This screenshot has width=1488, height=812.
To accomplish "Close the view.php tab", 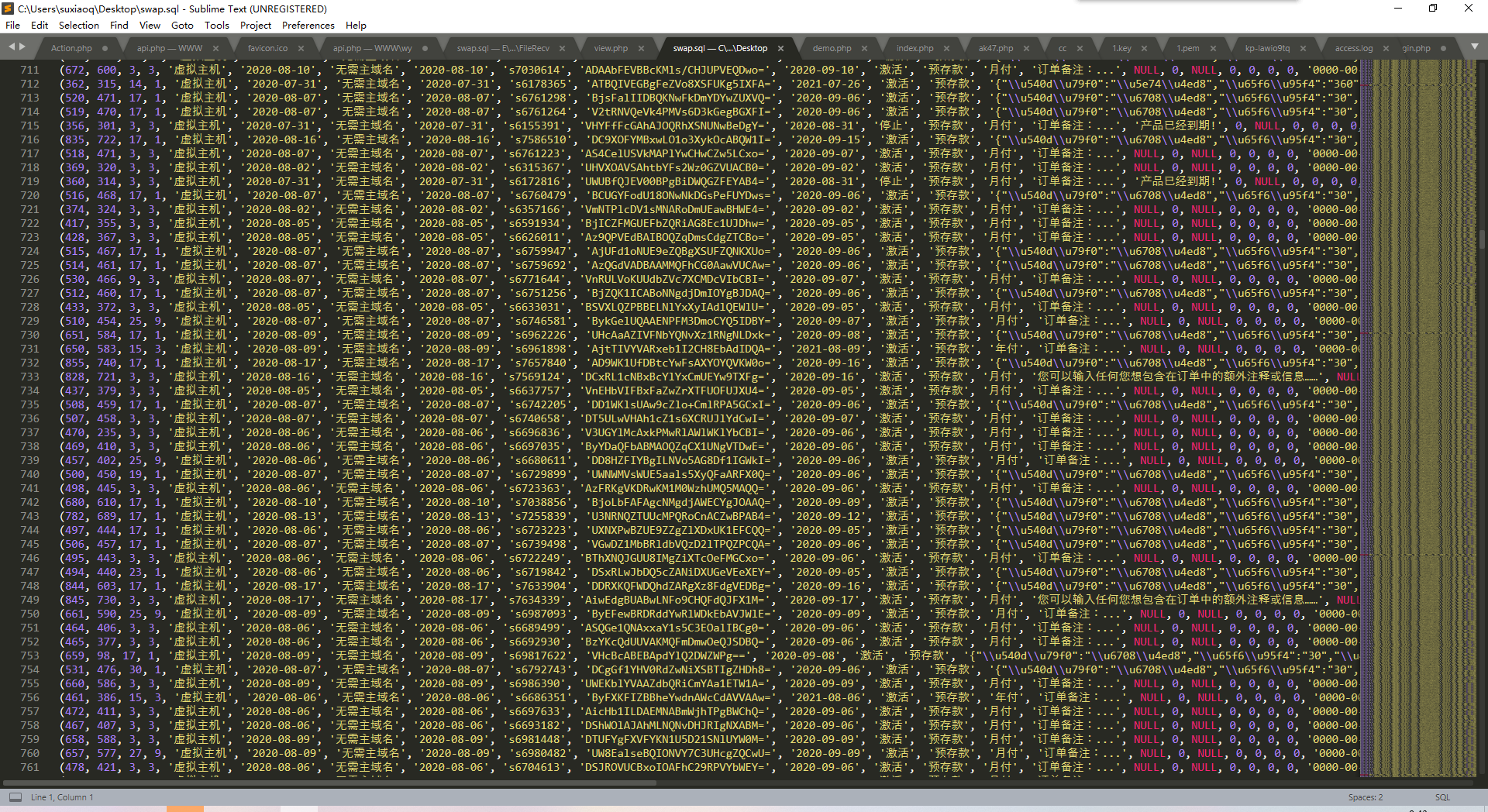I will [x=642, y=48].
